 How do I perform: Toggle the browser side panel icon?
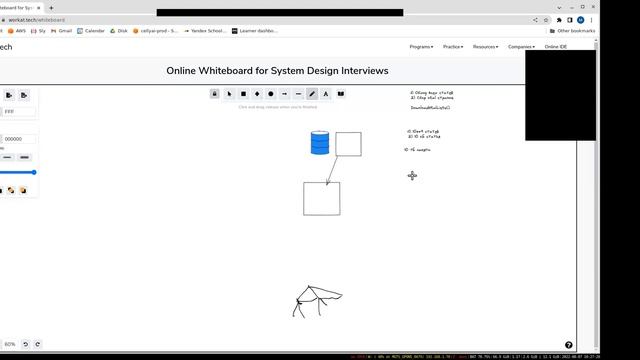click(x=570, y=20)
